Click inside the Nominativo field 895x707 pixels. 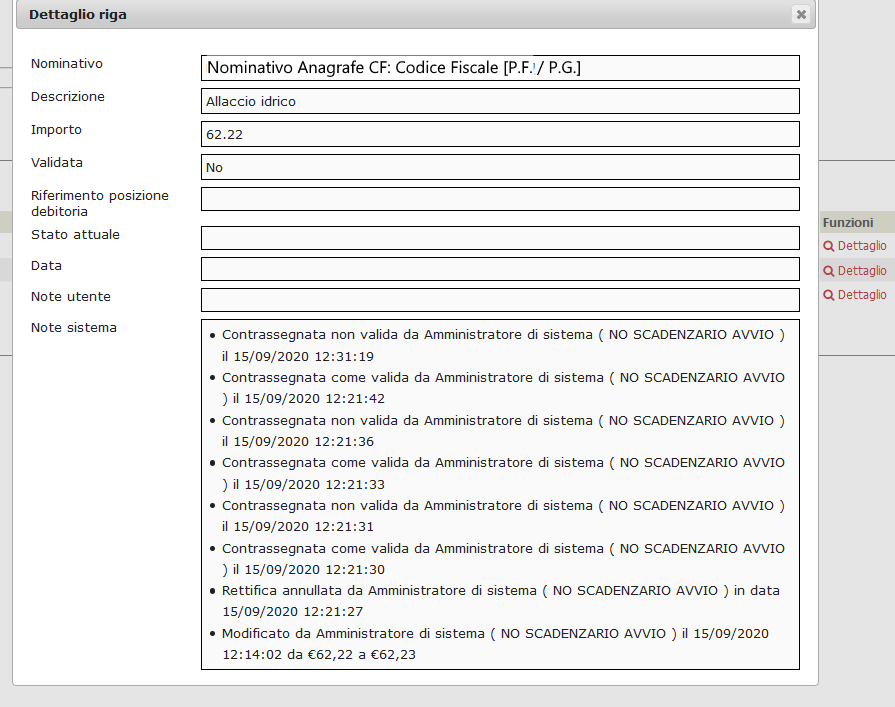click(x=500, y=68)
